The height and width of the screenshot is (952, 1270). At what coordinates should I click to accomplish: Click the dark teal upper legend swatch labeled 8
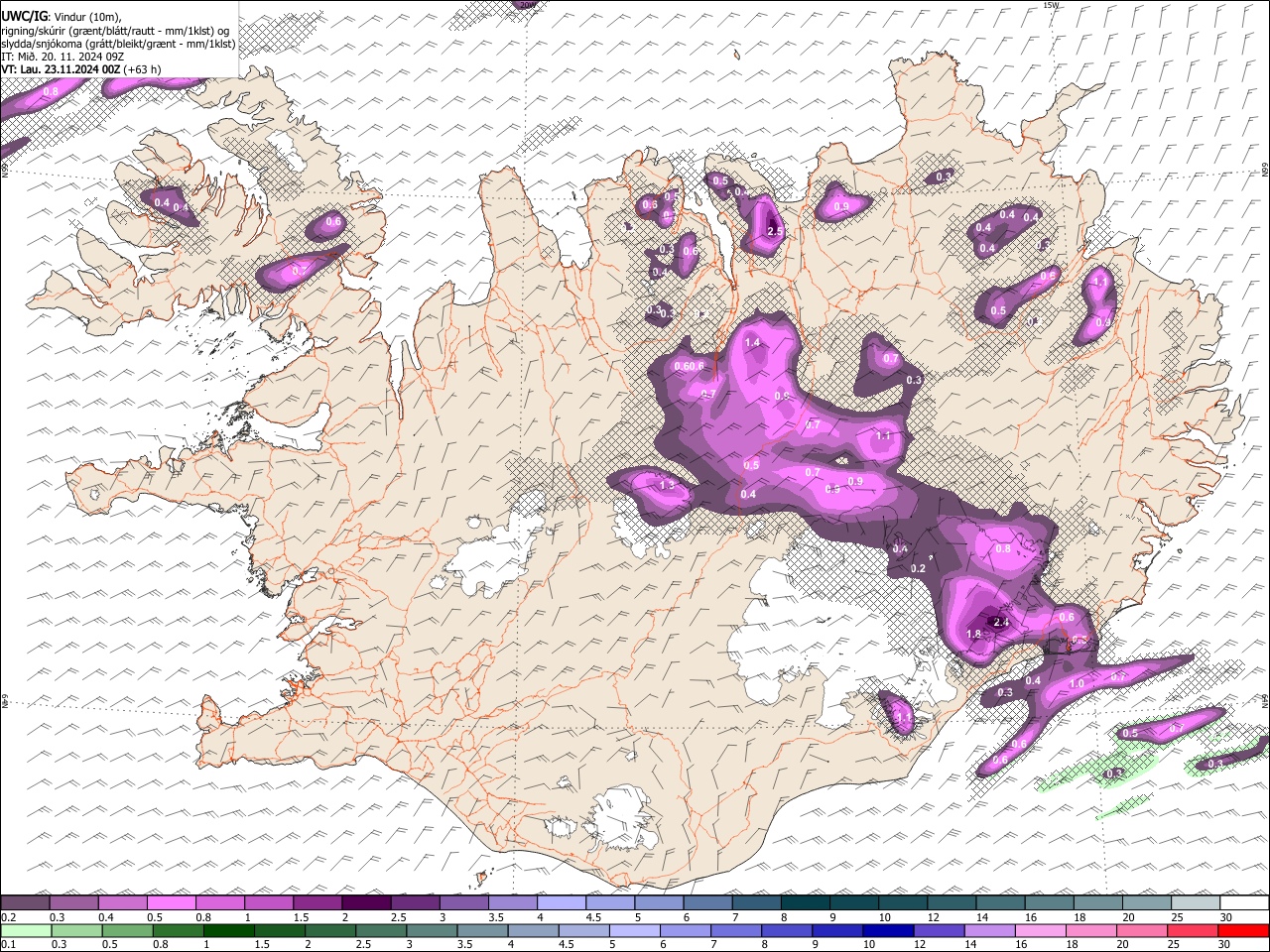[x=806, y=902]
